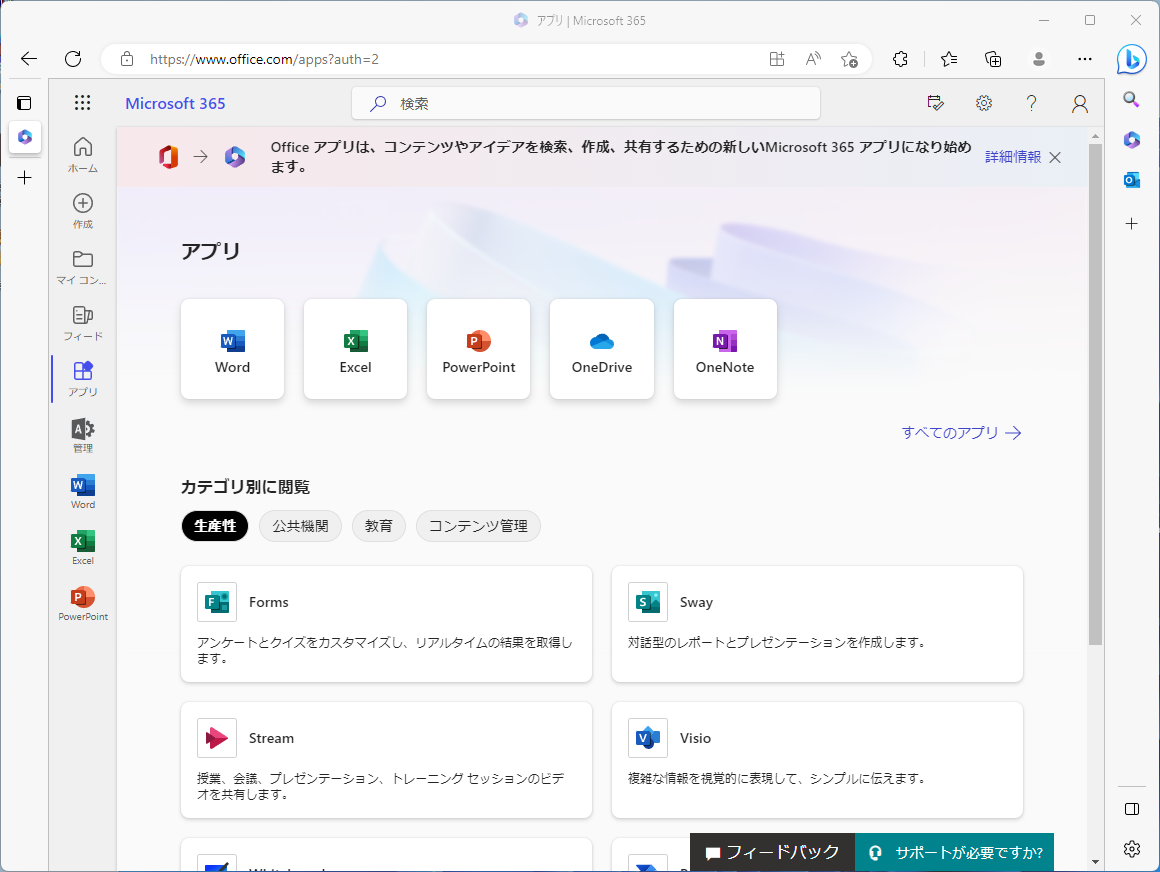
Task: Add a tool to the Edge sidebar
Action: 1131,223
